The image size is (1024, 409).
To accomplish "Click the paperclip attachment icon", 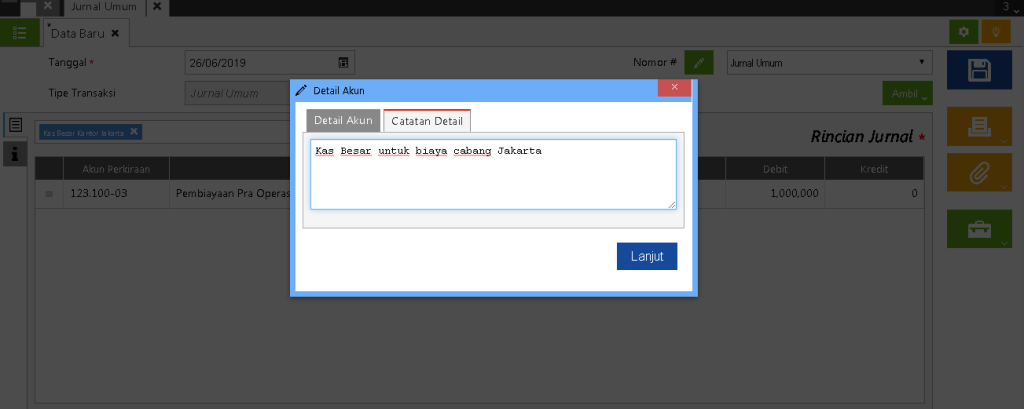I will [979, 173].
